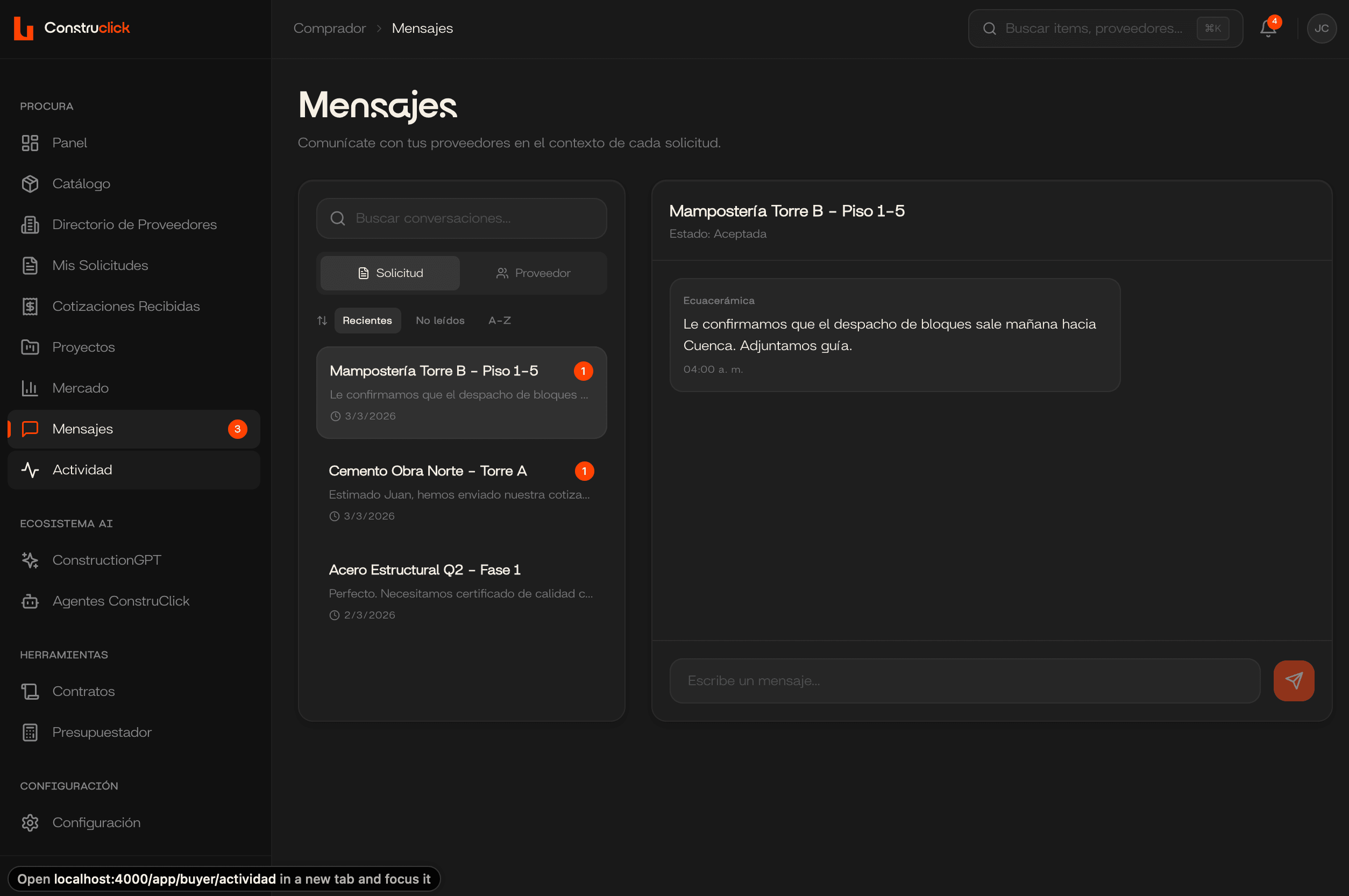This screenshot has height=896, width=1349.
Task: Click the unread badge on Mensajes sidebar item
Action: coord(238,429)
